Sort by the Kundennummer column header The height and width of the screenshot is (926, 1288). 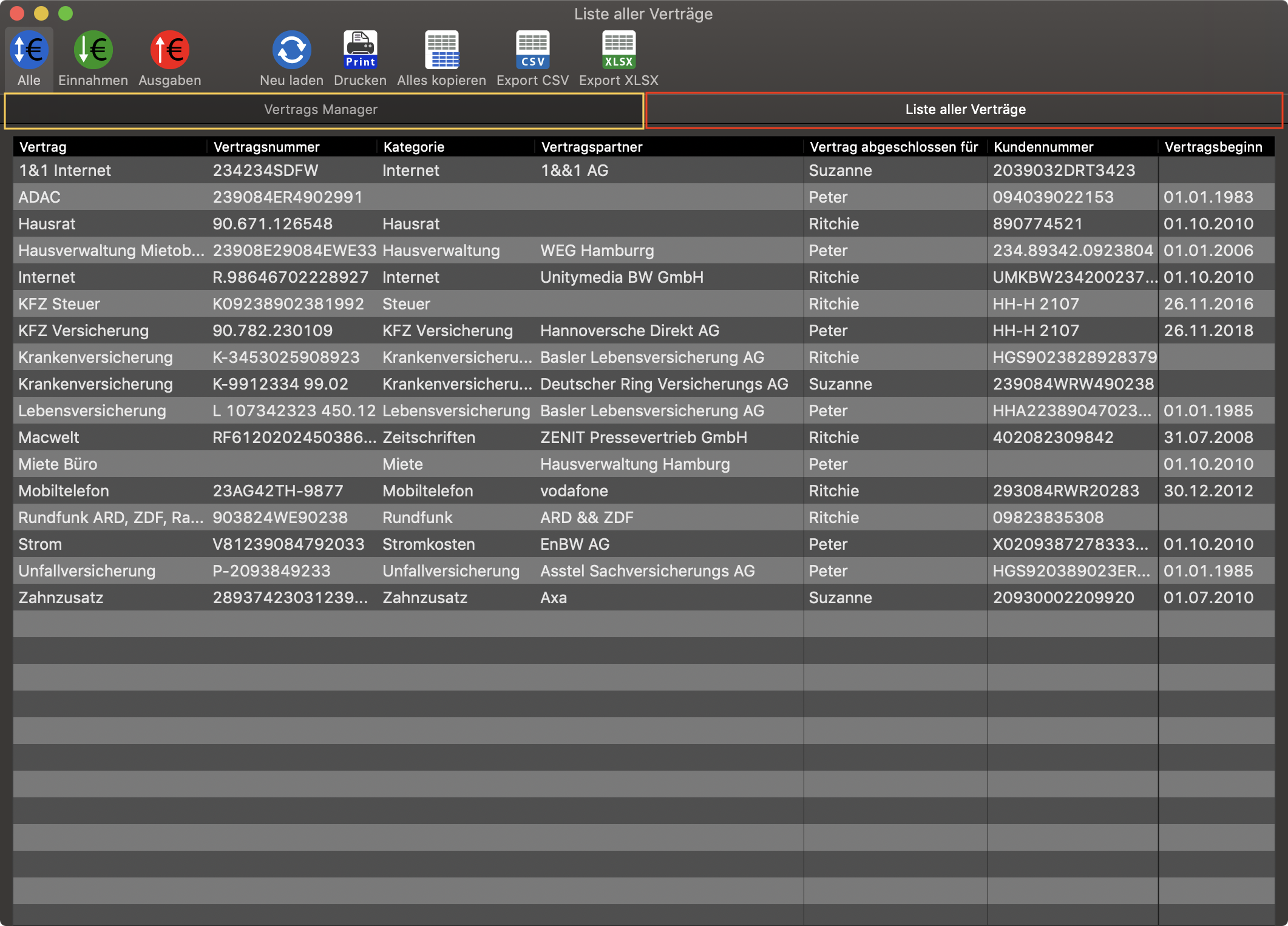[1073, 147]
